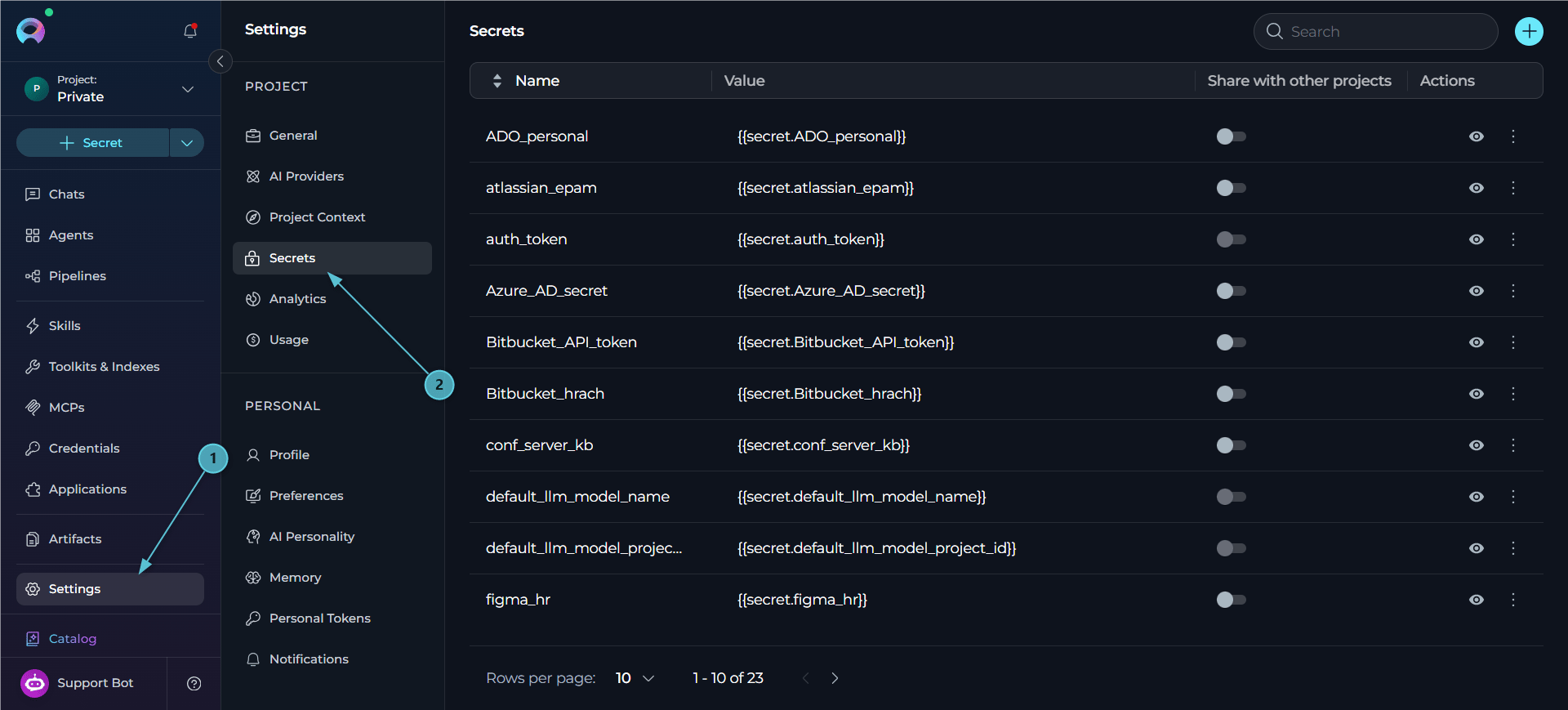Open Skills in the sidebar
This screenshot has height=710, width=1568.
[x=110, y=326]
